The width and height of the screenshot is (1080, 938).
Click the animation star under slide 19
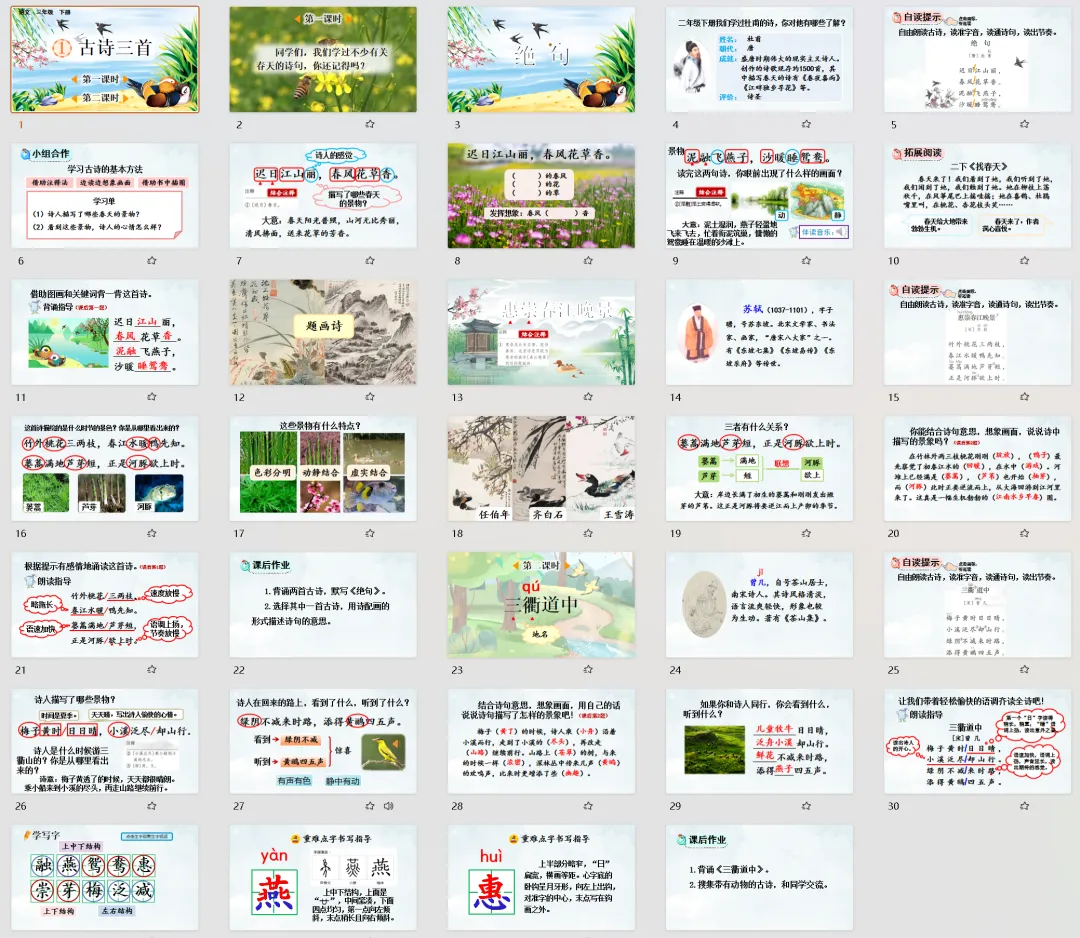806,533
